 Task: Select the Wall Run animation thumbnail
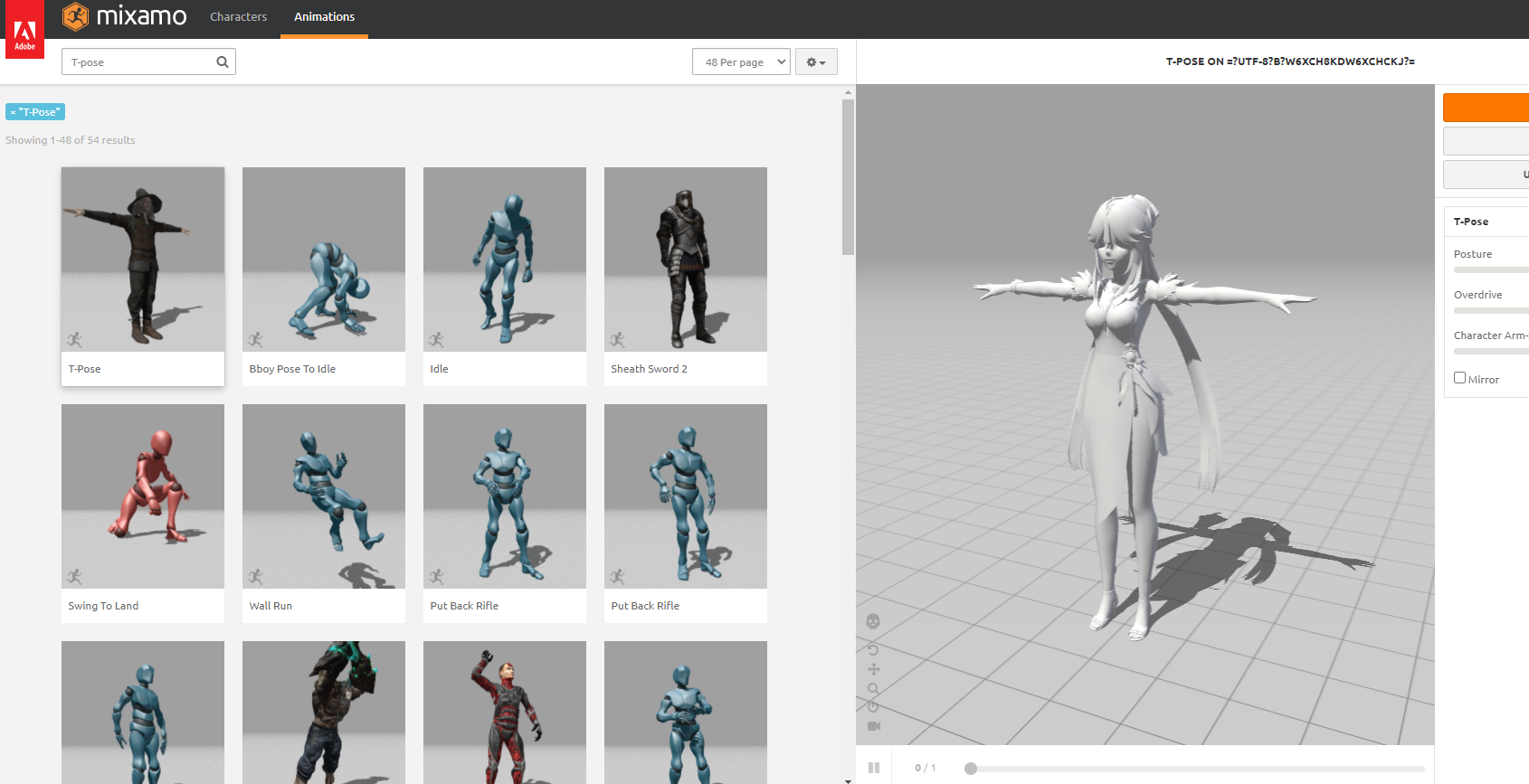[324, 496]
